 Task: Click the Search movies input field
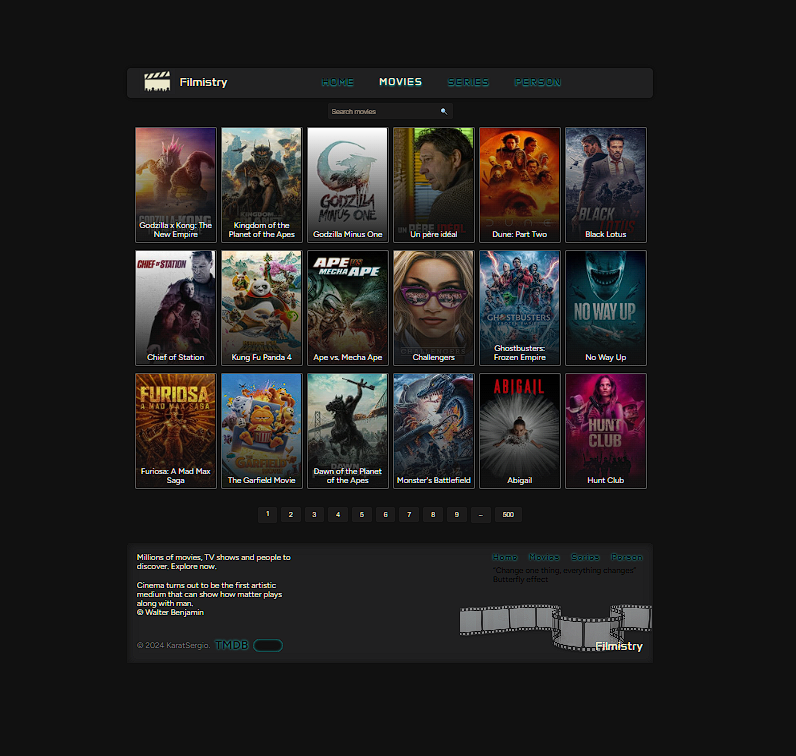click(x=390, y=111)
